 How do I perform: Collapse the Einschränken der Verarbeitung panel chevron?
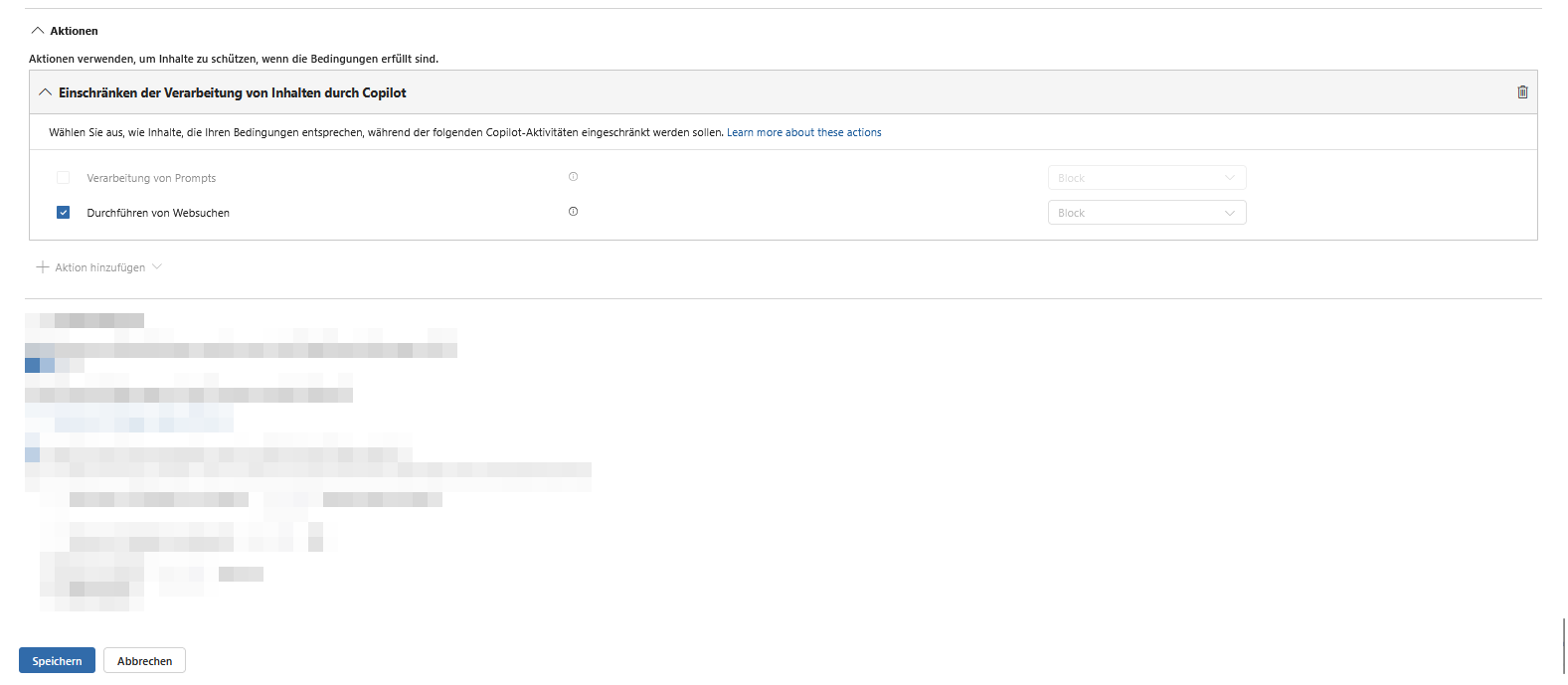pos(45,92)
